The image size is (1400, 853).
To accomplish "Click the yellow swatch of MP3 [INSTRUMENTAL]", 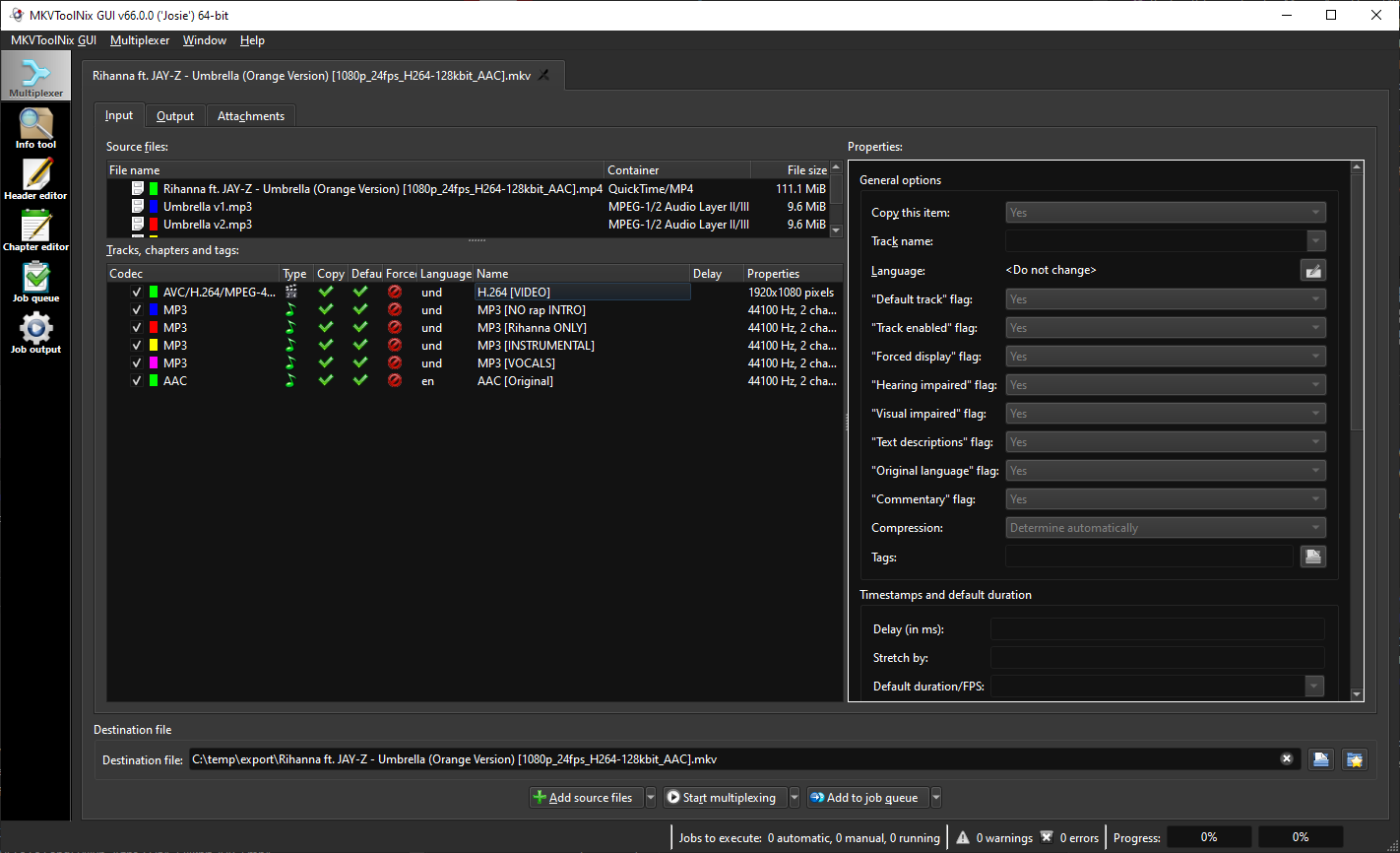I will click(x=154, y=345).
